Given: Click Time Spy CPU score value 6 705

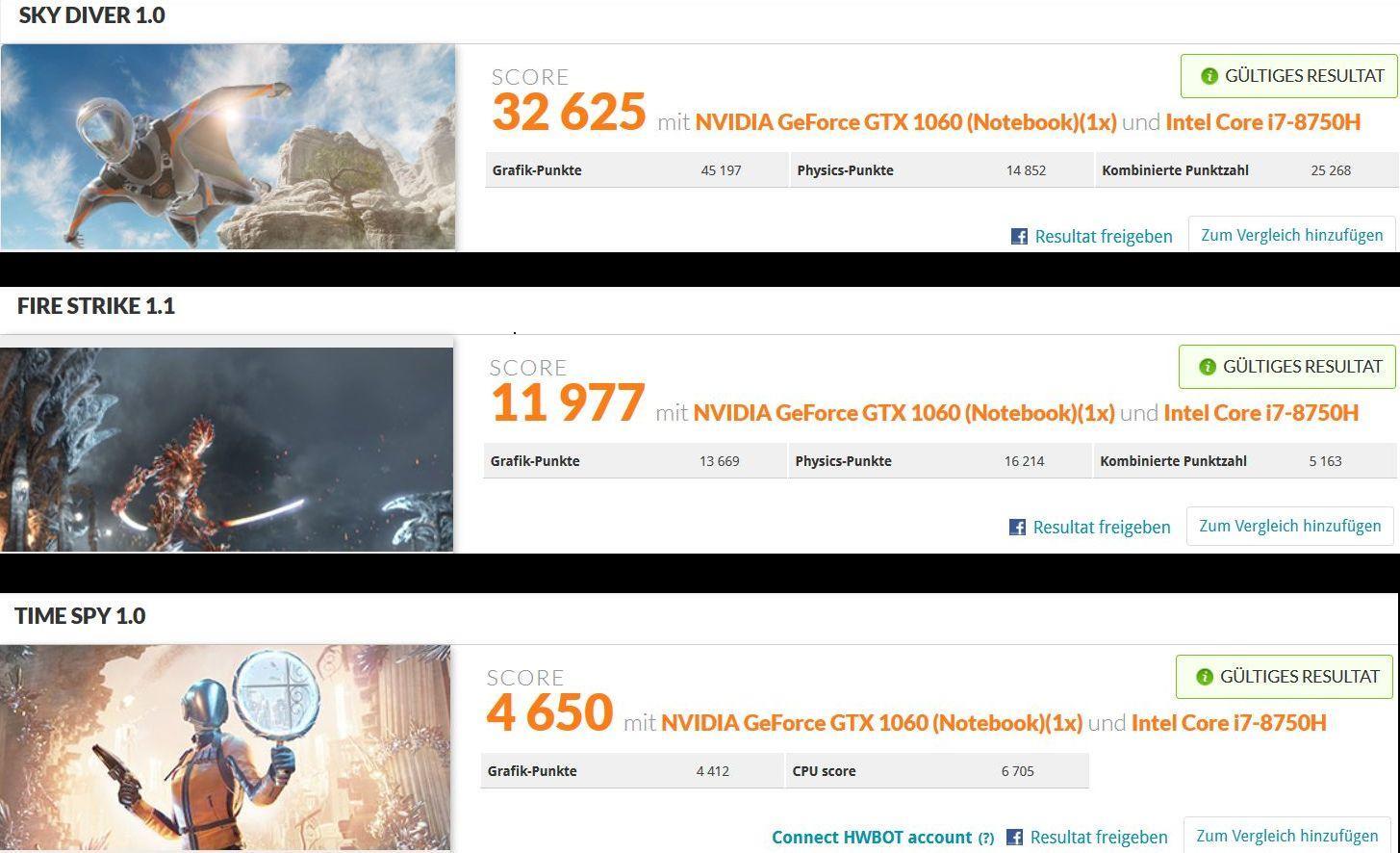Looking at the screenshot, I should pyautogui.click(x=1017, y=771).
